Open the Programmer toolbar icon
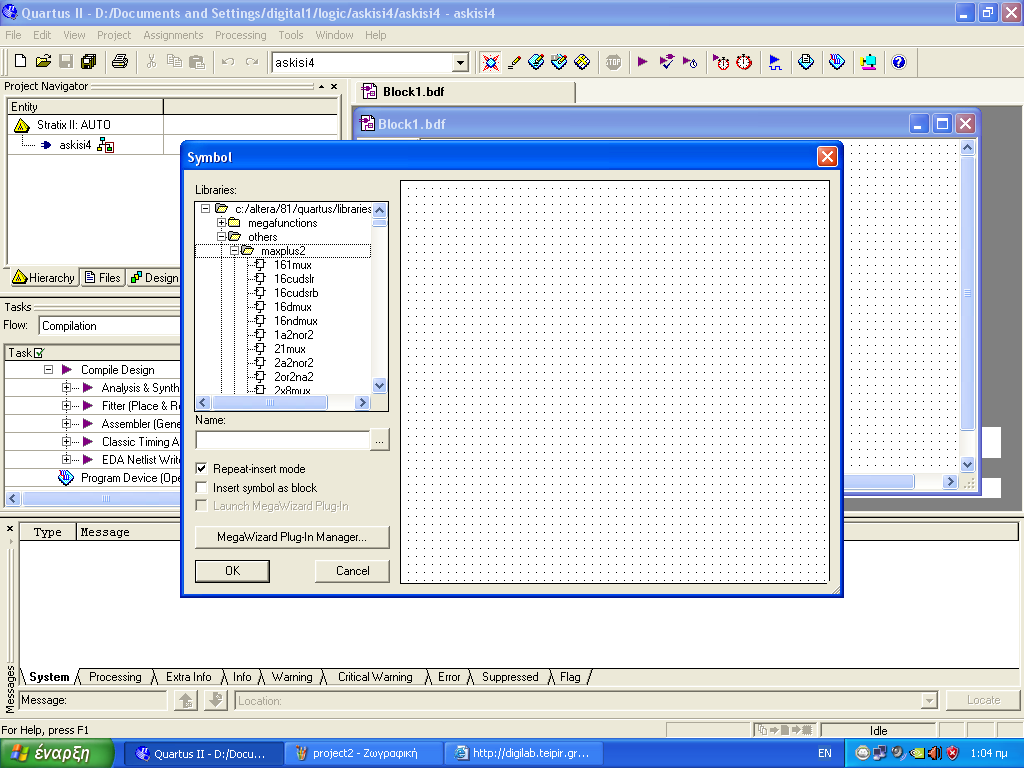The height and width of the screenshot is (768, 1024). [x=837, y=62]
